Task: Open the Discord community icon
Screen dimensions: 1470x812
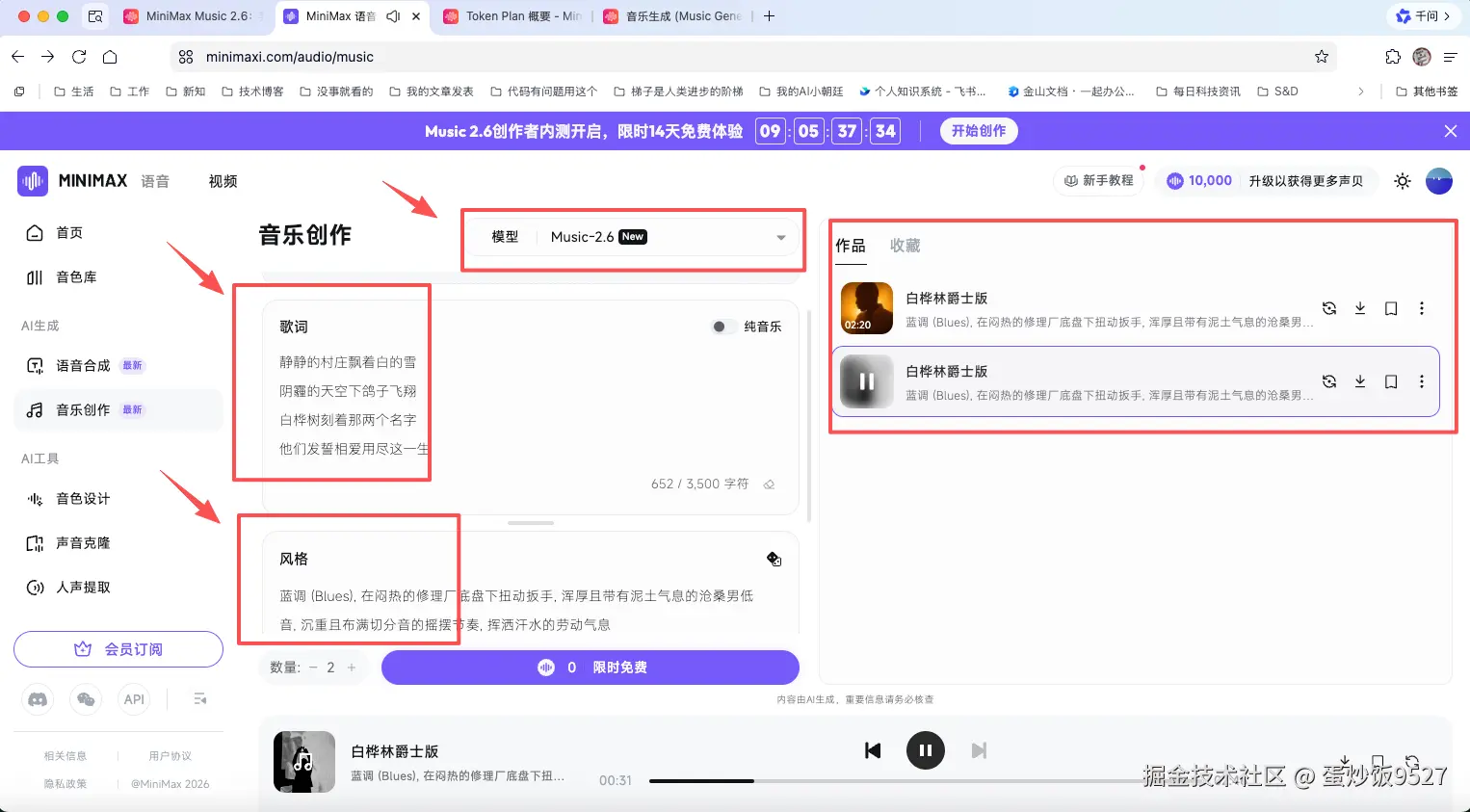Action: pos(38,699)
